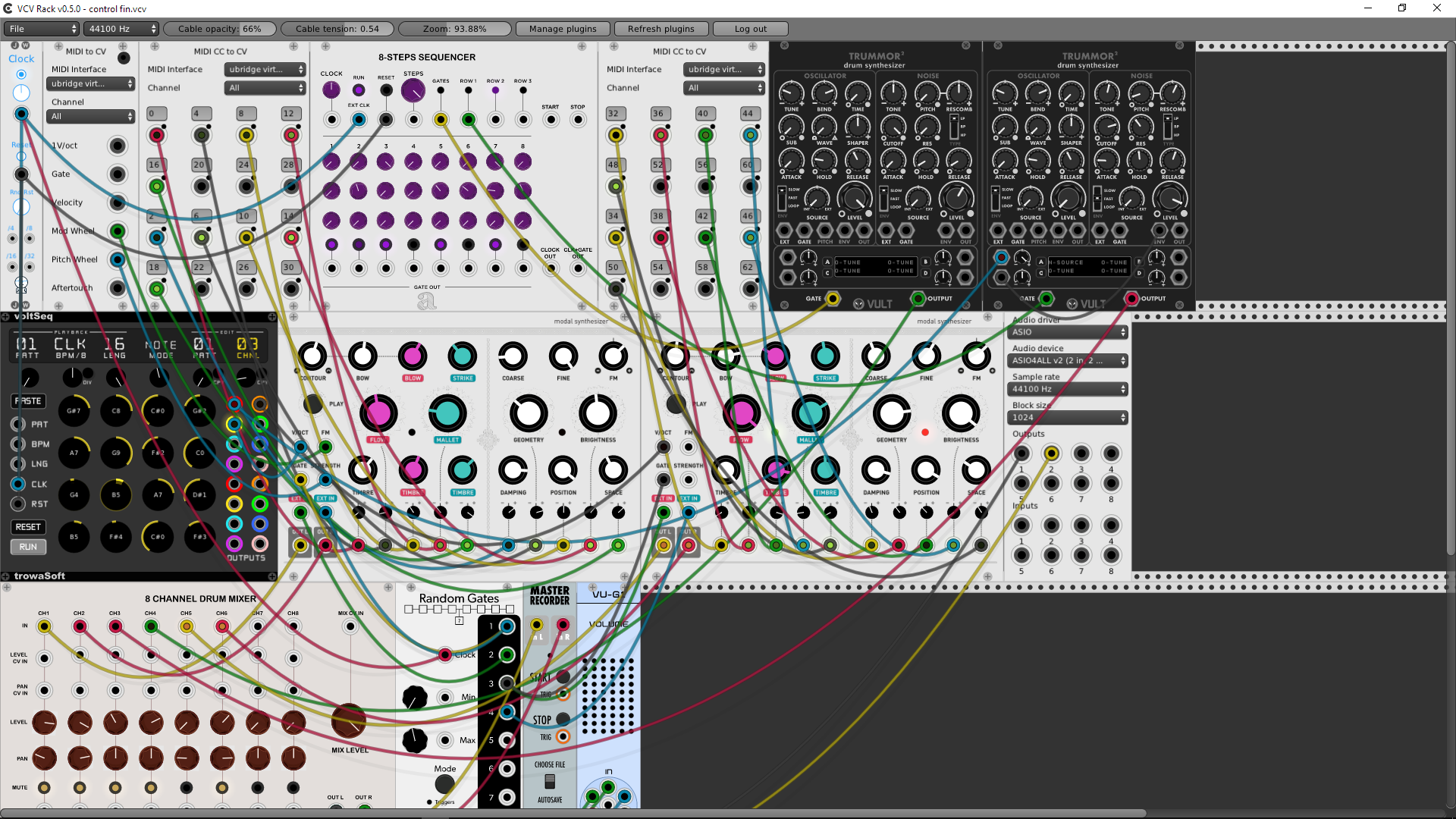Click the Manage plugins button
This screenshot has width=1456, height=819.
pyautogui.click(x=563, y=29)
